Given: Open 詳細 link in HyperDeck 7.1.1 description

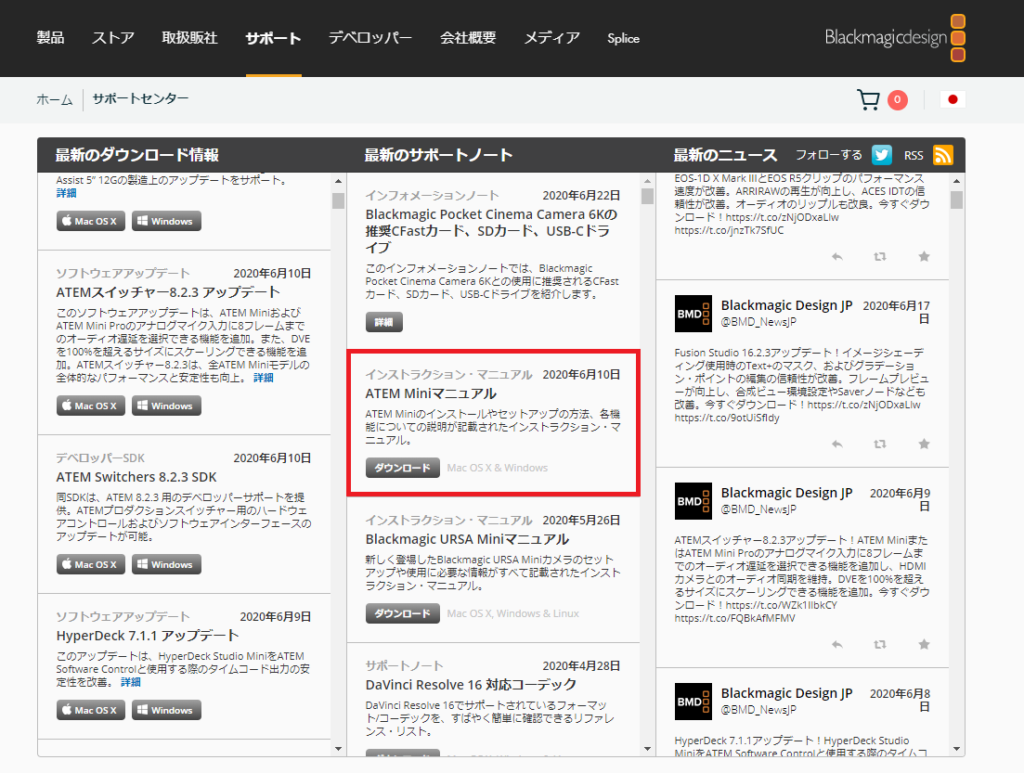Looking at the screenshot, I should pos(131,682).
